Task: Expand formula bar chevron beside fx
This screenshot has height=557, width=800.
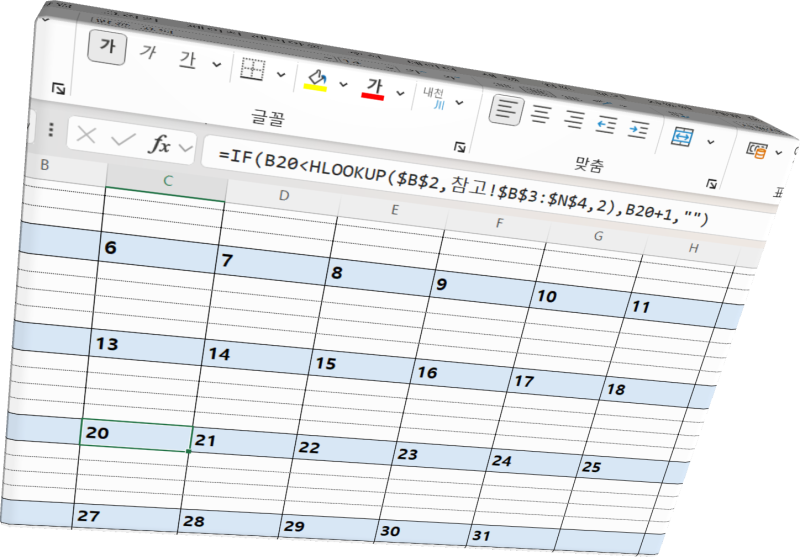Action: (x=186, y=148)
